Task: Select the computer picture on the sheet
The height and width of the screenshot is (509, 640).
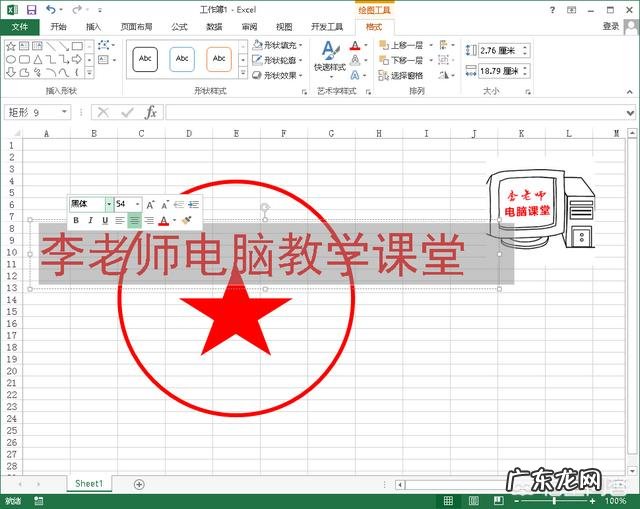Action: (541, 209)
